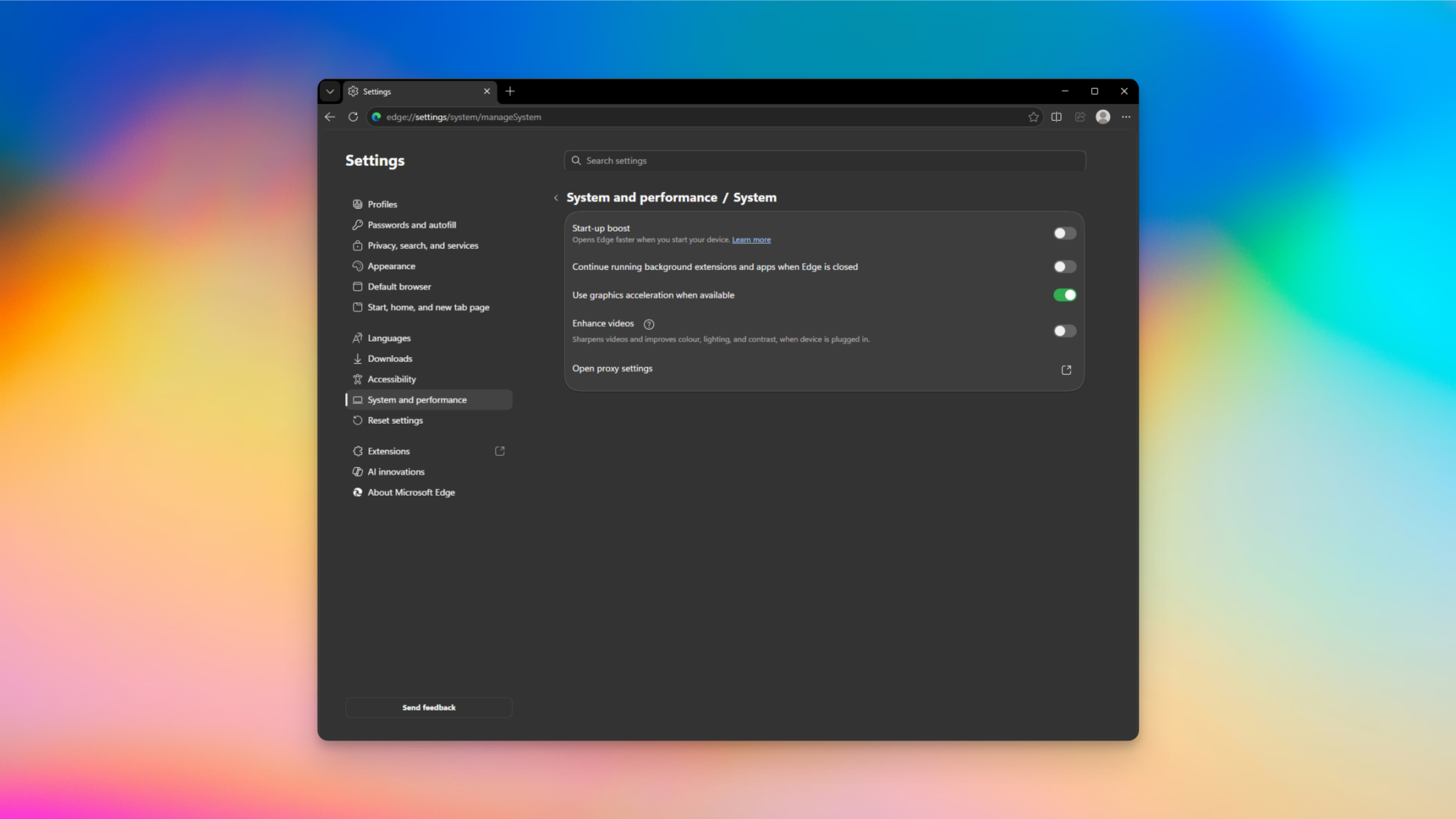Image resolution: width=1456 pixels, height=819 pixels.
Task: Click the Extensions external link icon
Action: [500, 451]
